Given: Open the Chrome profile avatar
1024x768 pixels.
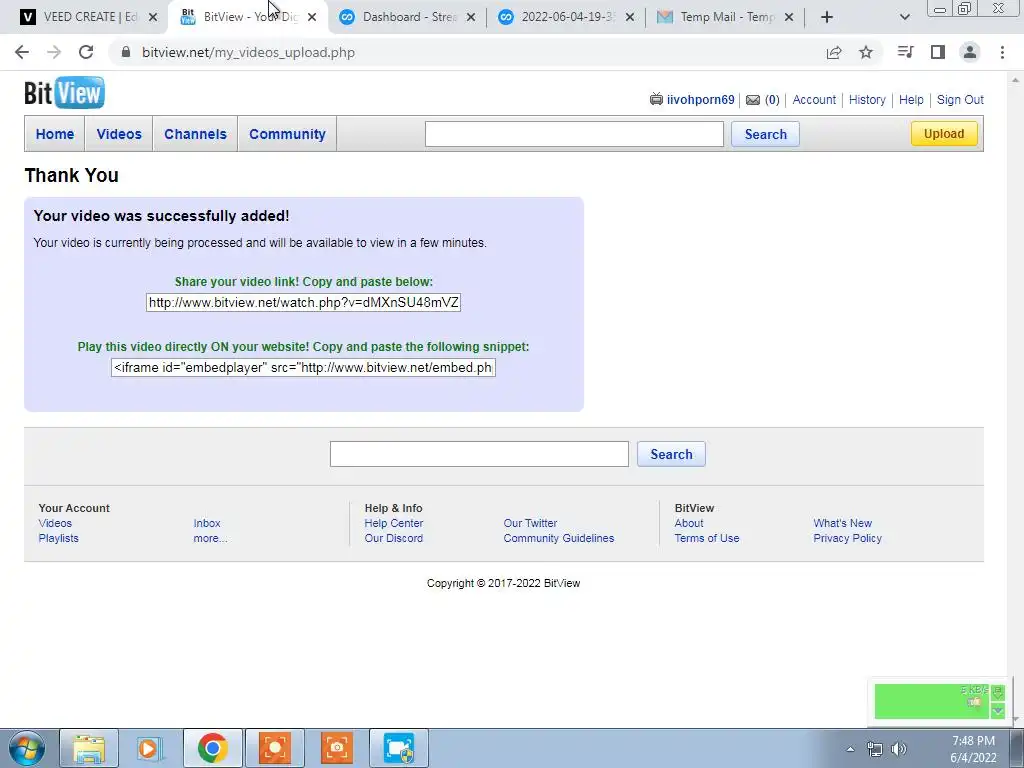Looking at the screenshot, I should tap(970, 52).
